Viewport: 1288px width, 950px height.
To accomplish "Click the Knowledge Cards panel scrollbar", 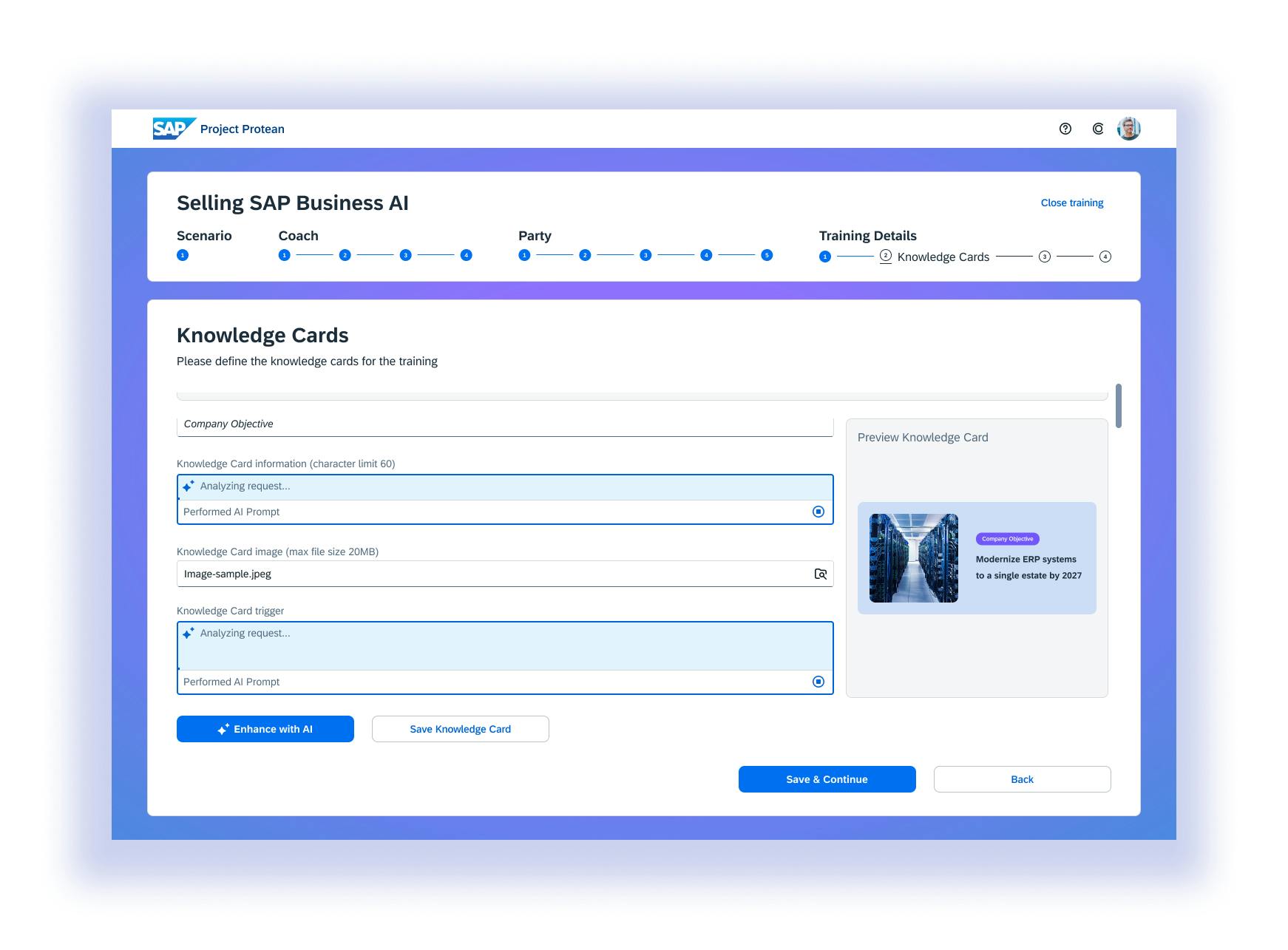I will (x=1119, y=405).
